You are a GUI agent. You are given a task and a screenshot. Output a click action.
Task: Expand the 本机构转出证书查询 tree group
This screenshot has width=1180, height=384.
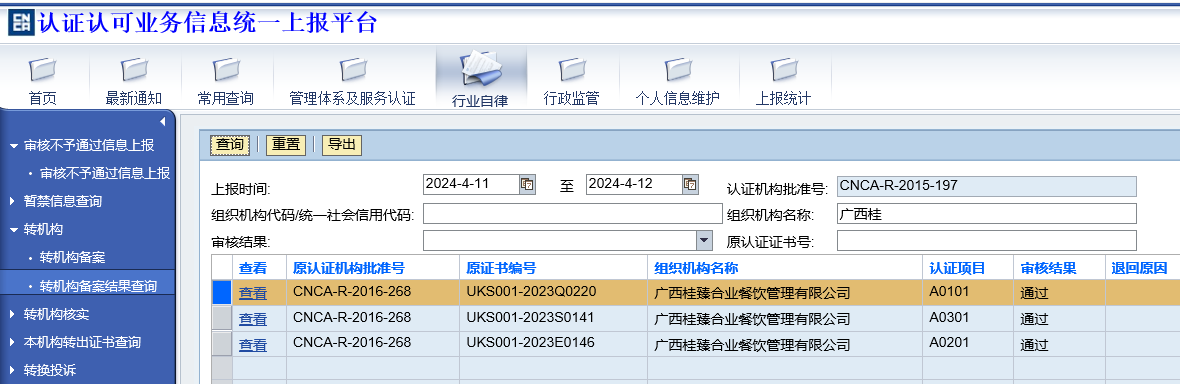click(13, 342)
